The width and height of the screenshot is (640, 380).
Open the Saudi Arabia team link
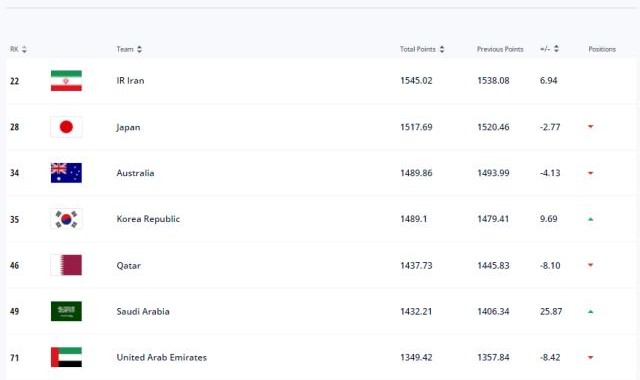[x=143, y=311]
